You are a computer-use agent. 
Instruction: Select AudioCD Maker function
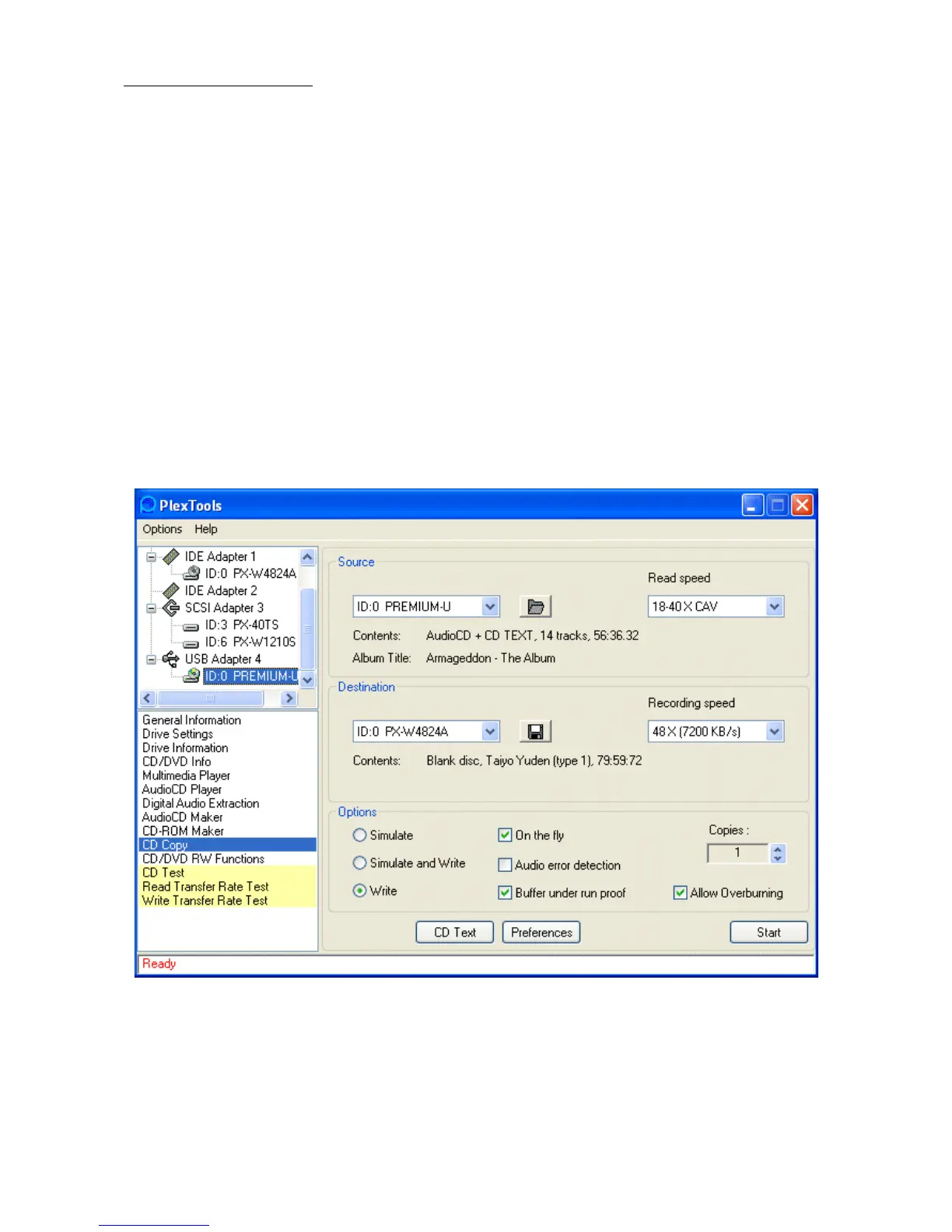point(182,817)
